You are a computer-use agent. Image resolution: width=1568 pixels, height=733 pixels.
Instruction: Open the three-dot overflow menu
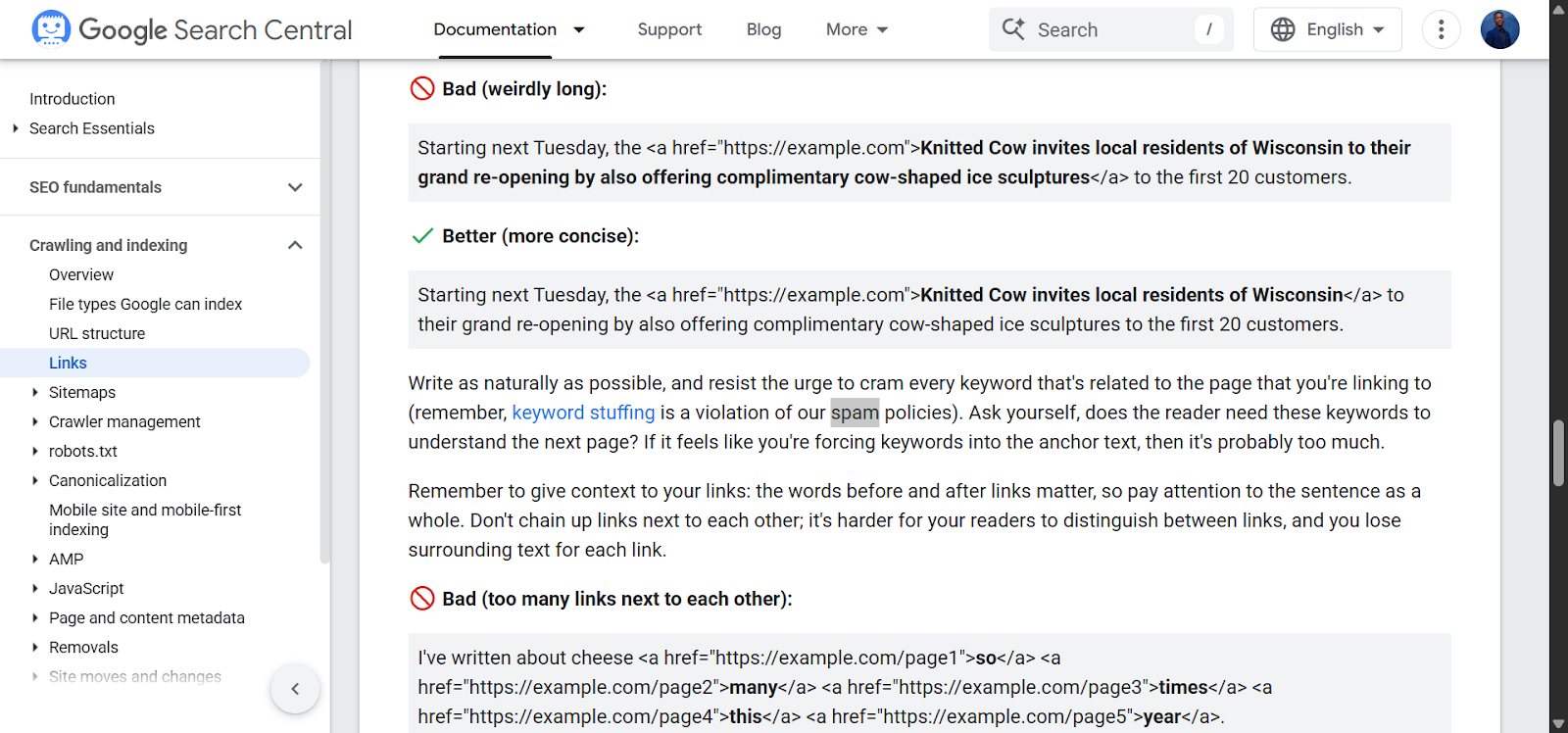[x=1441, y=29]
